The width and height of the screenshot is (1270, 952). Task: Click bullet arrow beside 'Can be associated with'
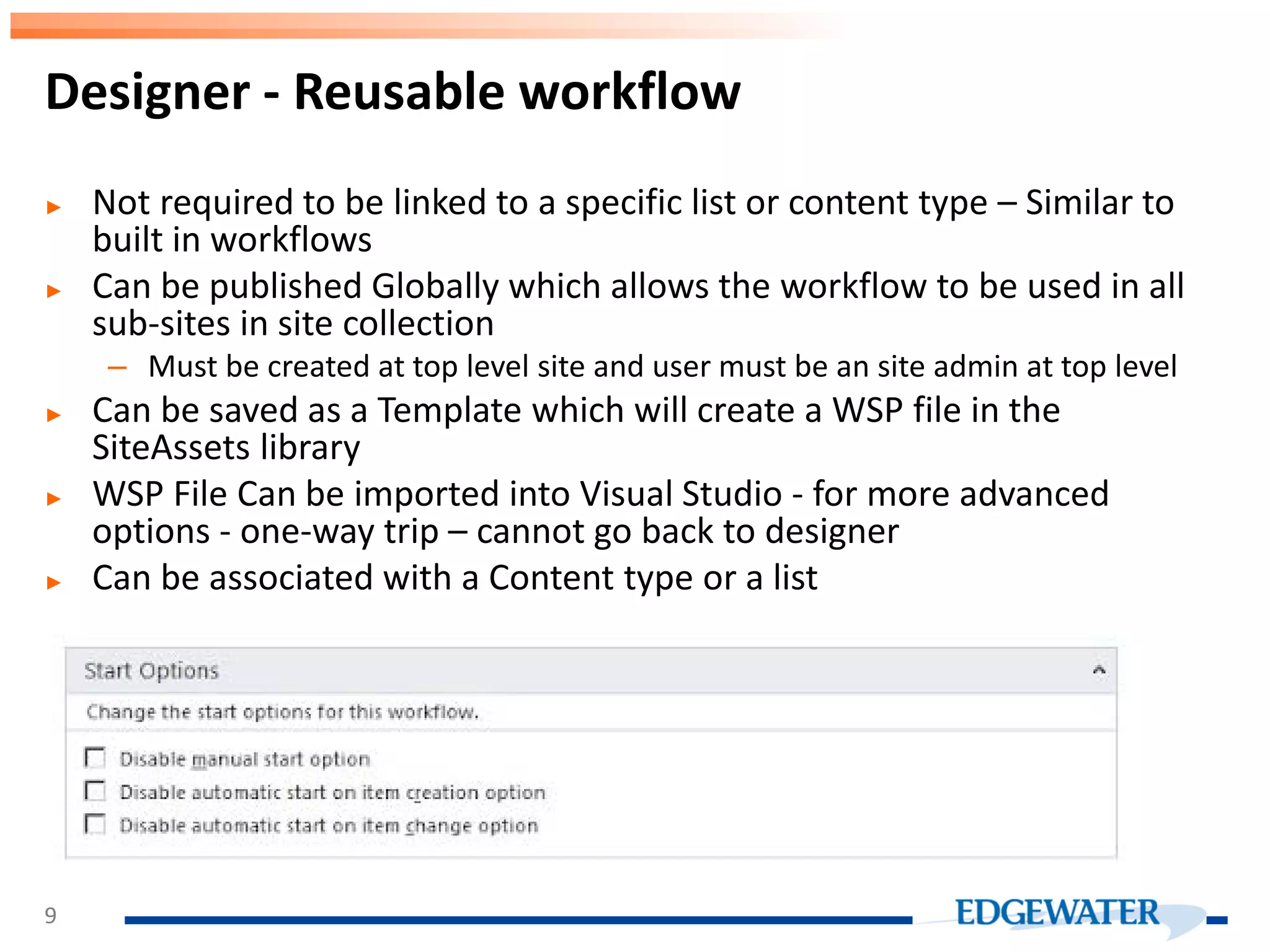click(54, 583)
